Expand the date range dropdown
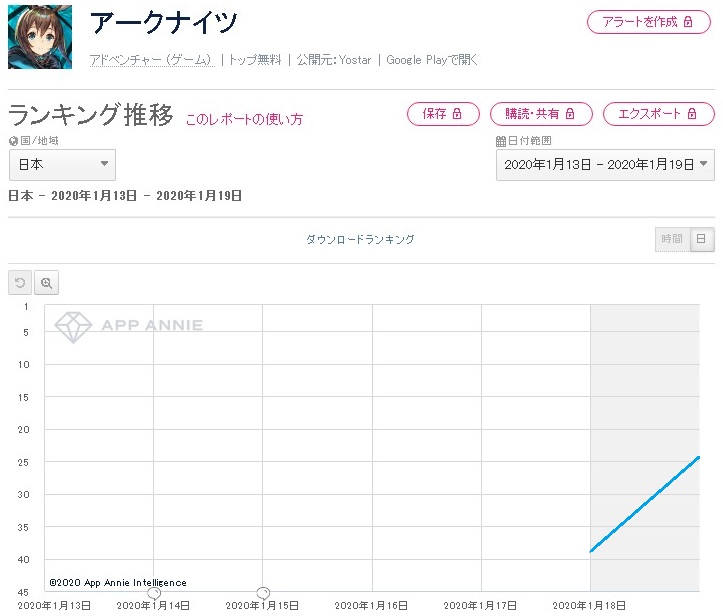This screenshot has width=723, height=616. (605, 165)
